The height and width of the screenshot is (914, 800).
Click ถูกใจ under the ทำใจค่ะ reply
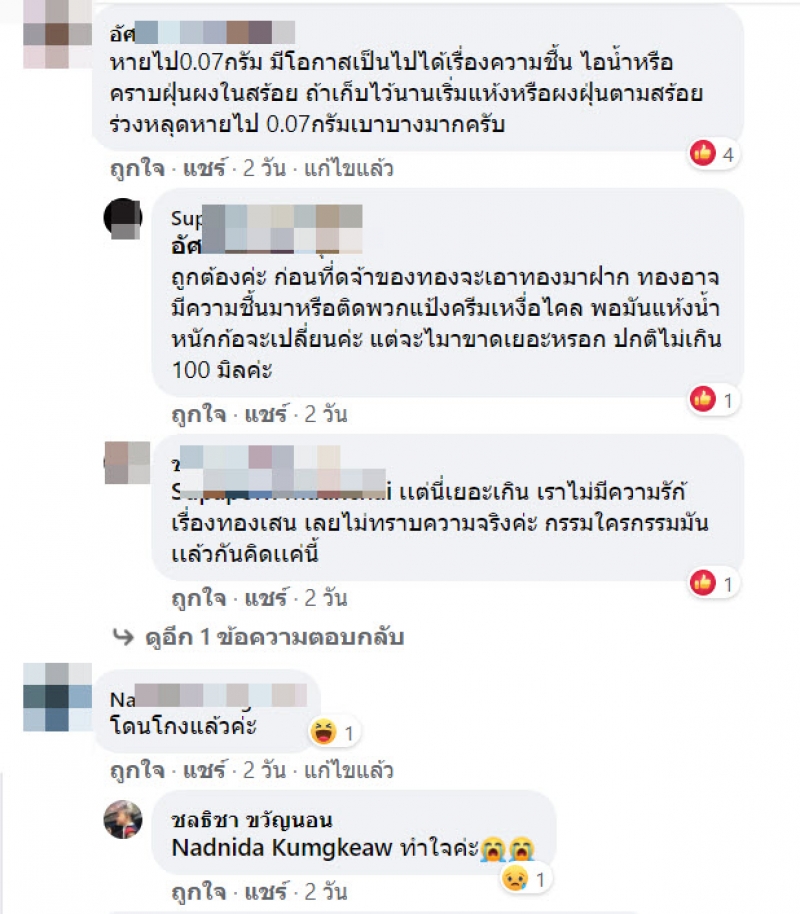point(199,892)
